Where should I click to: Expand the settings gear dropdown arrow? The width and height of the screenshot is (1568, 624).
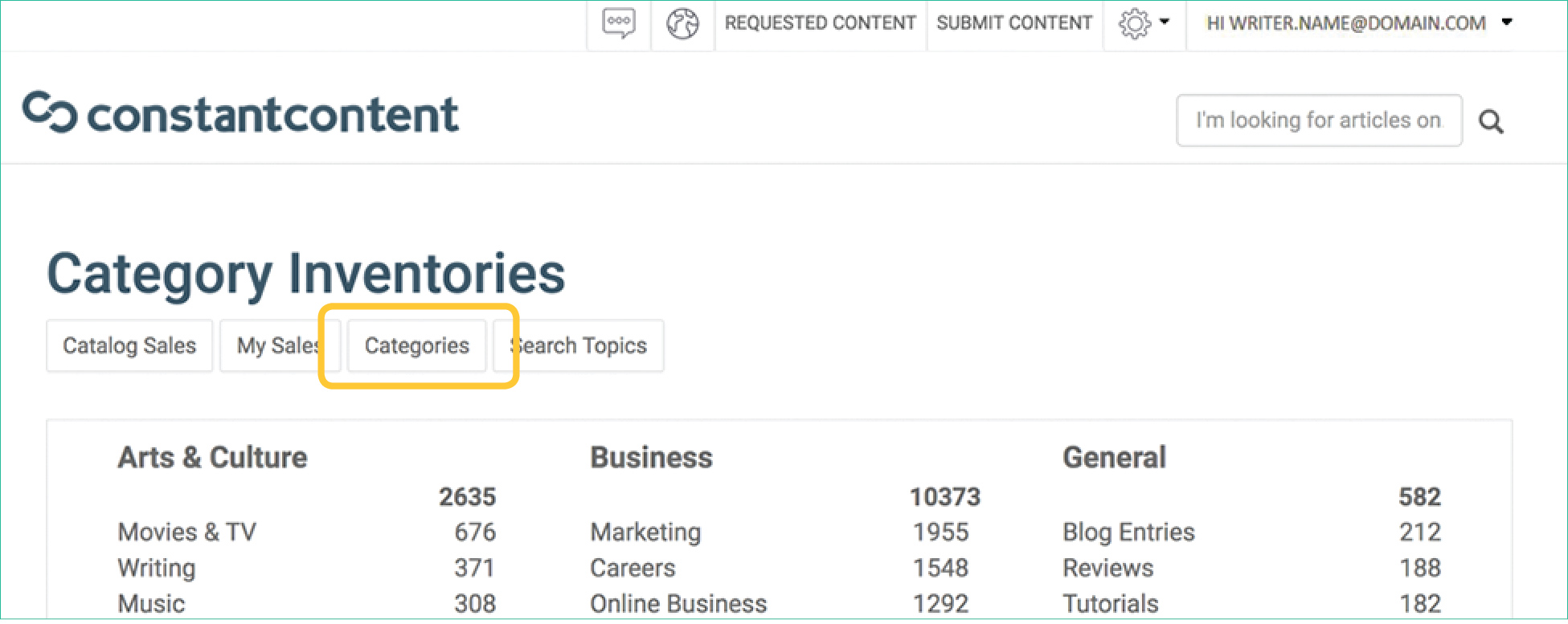tap(1165, 22)
